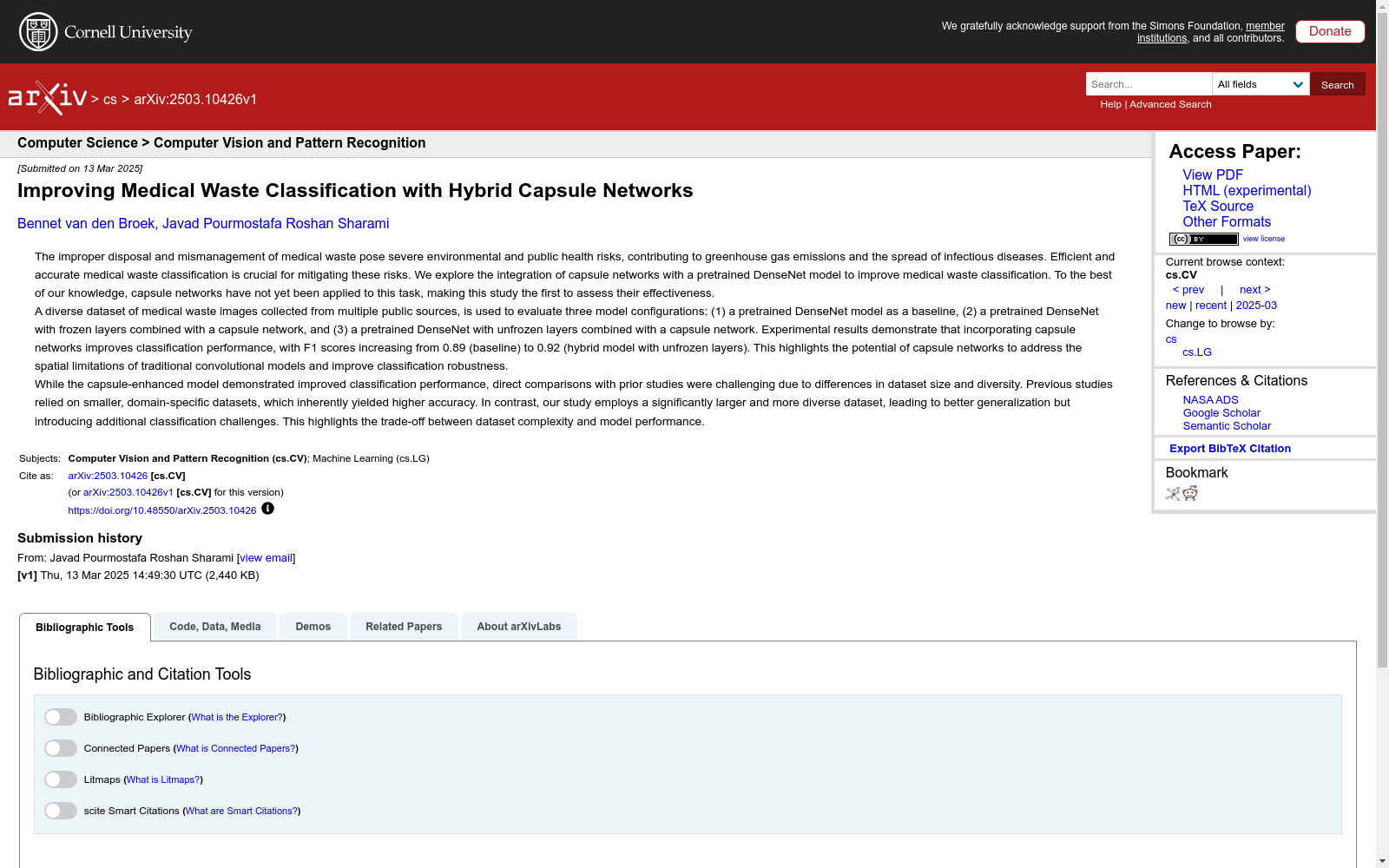Open the arXiv logo homepage link
1389x868 pixels.
click(x=48, y=98)
